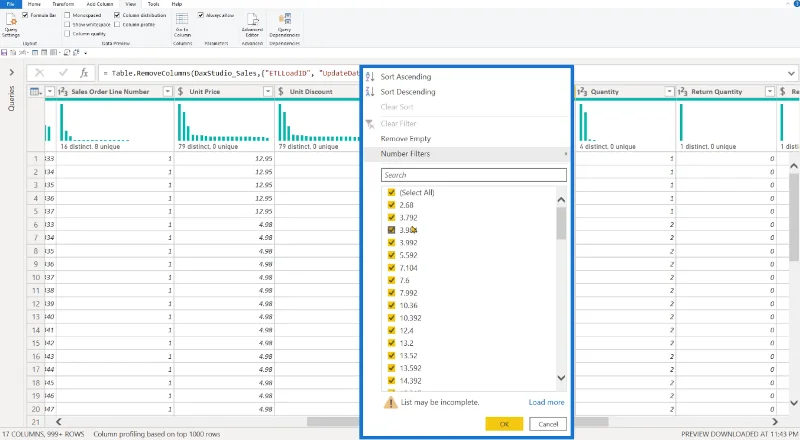
Task: Click the Sort Descending Z-A icon
Action: pos(370,92)
